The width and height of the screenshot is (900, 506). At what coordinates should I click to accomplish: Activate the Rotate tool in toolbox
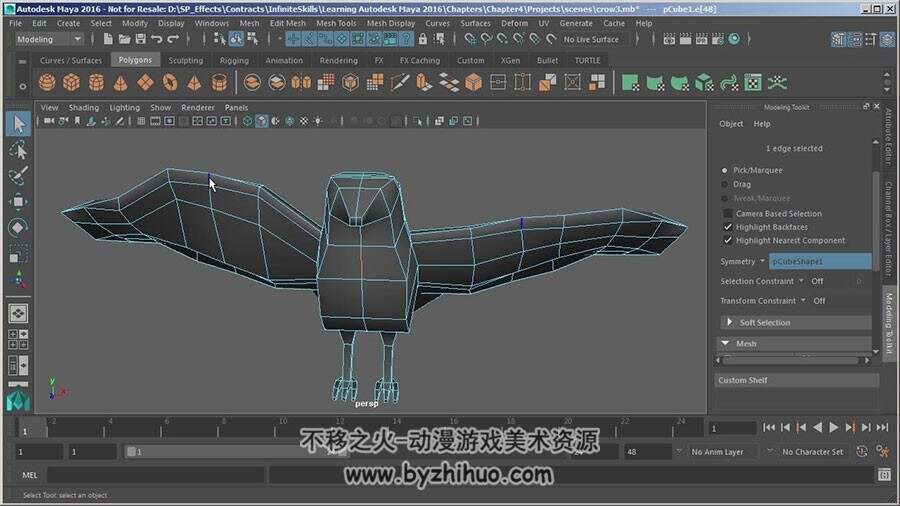point(18,227)
